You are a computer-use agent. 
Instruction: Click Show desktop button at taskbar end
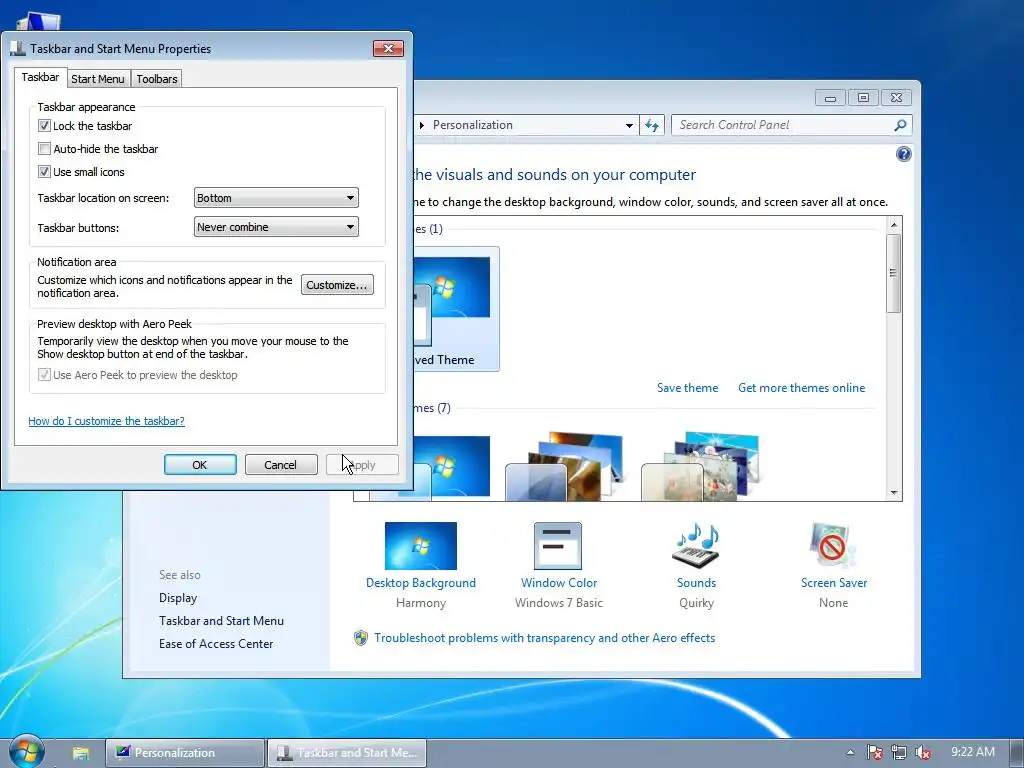1017,753
